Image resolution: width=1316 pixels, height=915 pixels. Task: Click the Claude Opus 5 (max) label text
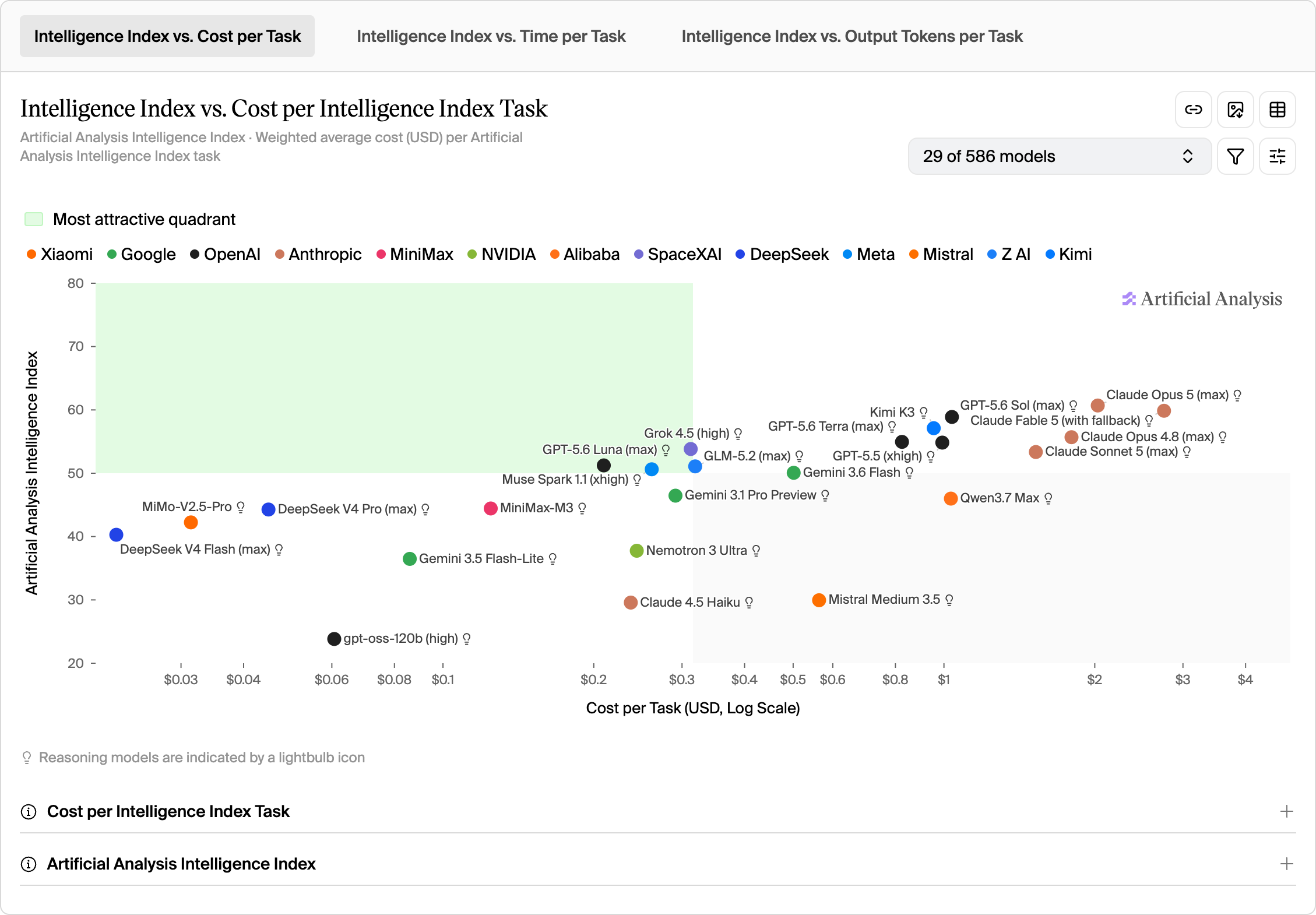click(1167, 395)
